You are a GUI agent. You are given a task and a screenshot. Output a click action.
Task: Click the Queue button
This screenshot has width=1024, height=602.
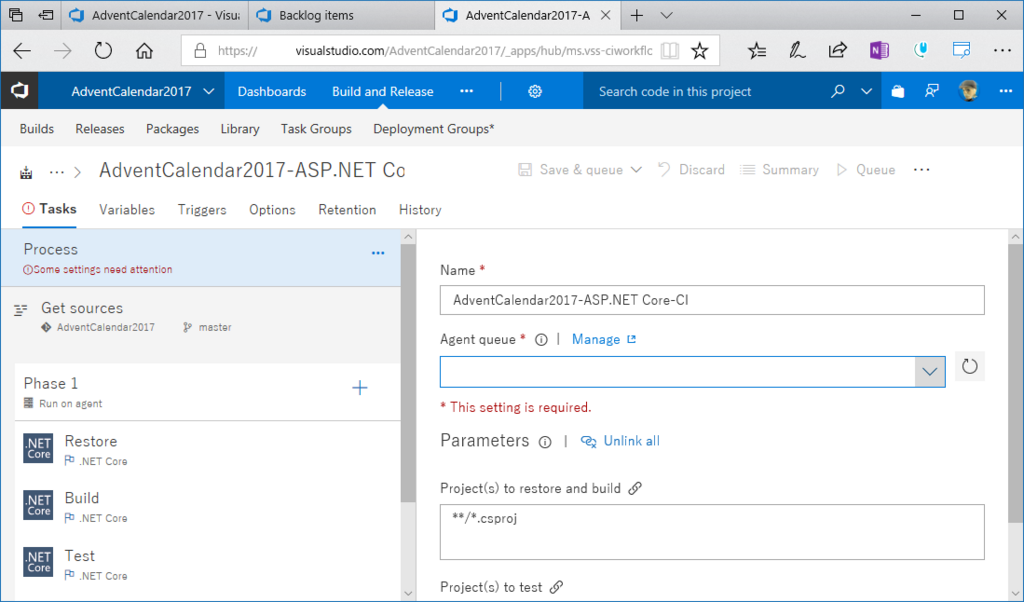coord(866,170)
